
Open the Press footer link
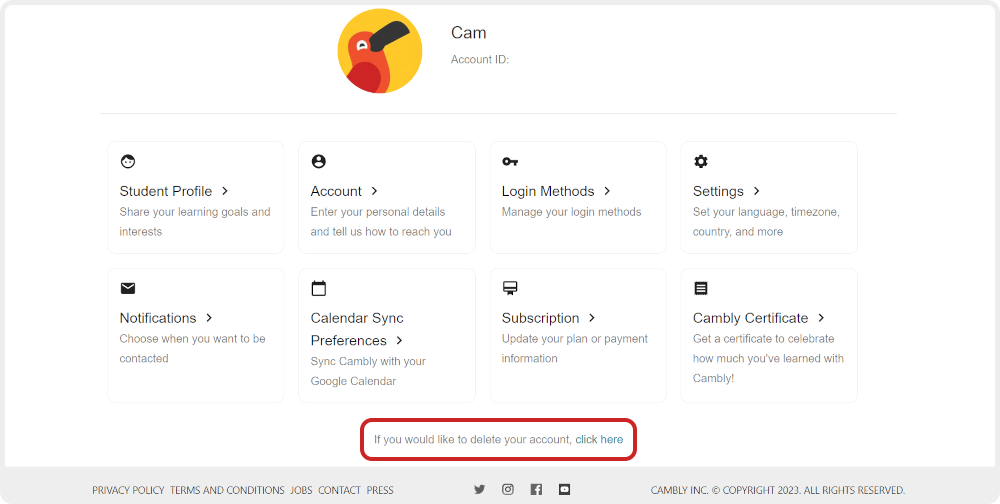click(380, 491)
